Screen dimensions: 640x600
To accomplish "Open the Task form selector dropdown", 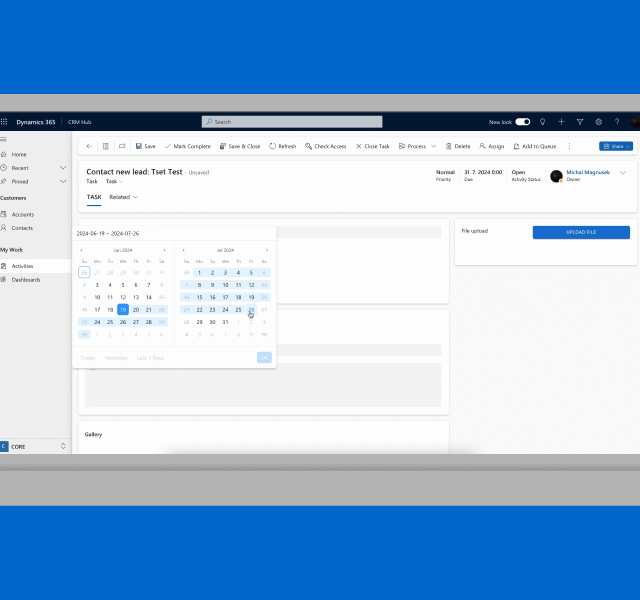I will point(114,181).
